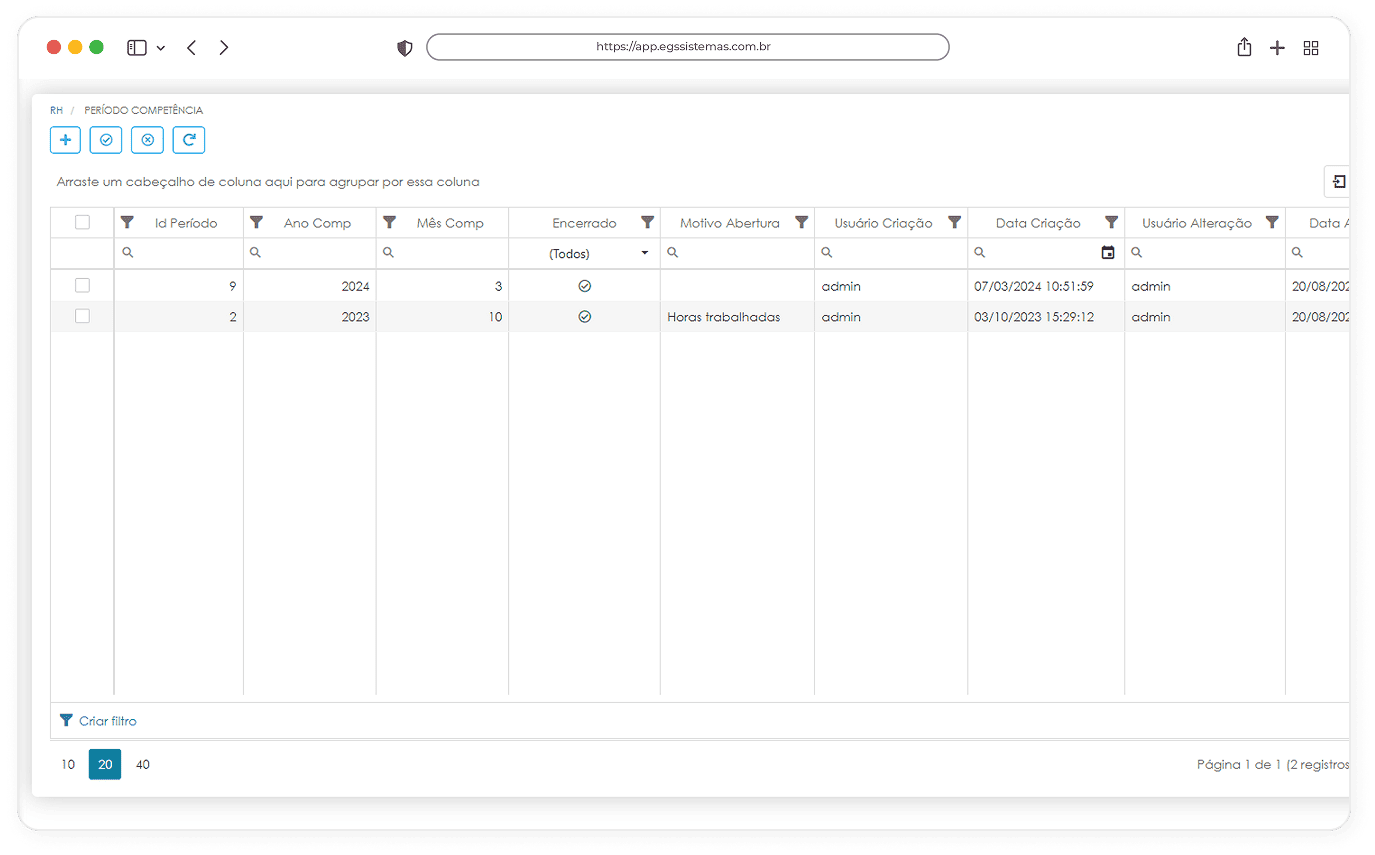Image resolution: width=1375 pixels, height=855 pixels.
Task: Open the calendar picker in Data Criação filter
Action: pyautogui.click(x=1107, y=253)
